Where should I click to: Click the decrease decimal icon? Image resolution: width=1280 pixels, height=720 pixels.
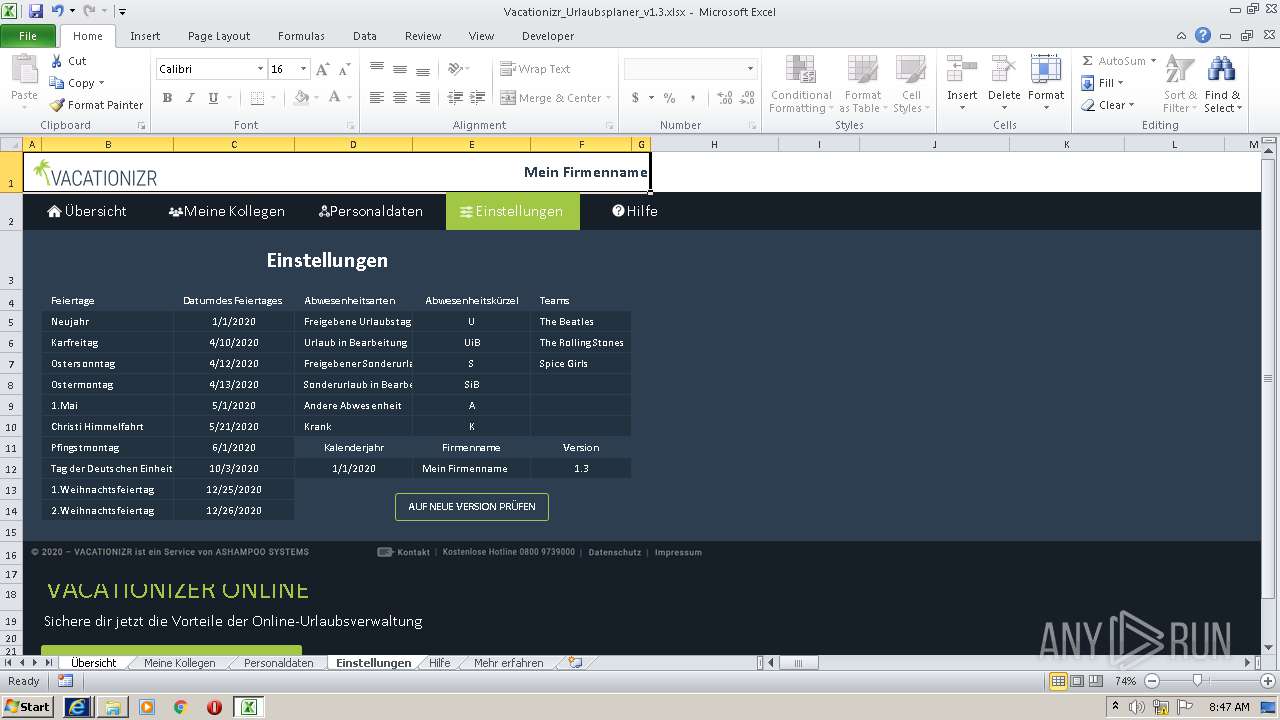click(x=748, y=98)
